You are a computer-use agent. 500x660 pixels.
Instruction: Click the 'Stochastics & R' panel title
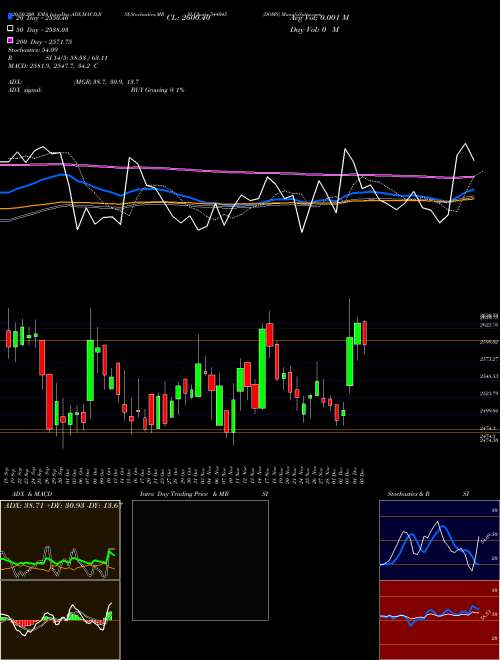point(409,494)
